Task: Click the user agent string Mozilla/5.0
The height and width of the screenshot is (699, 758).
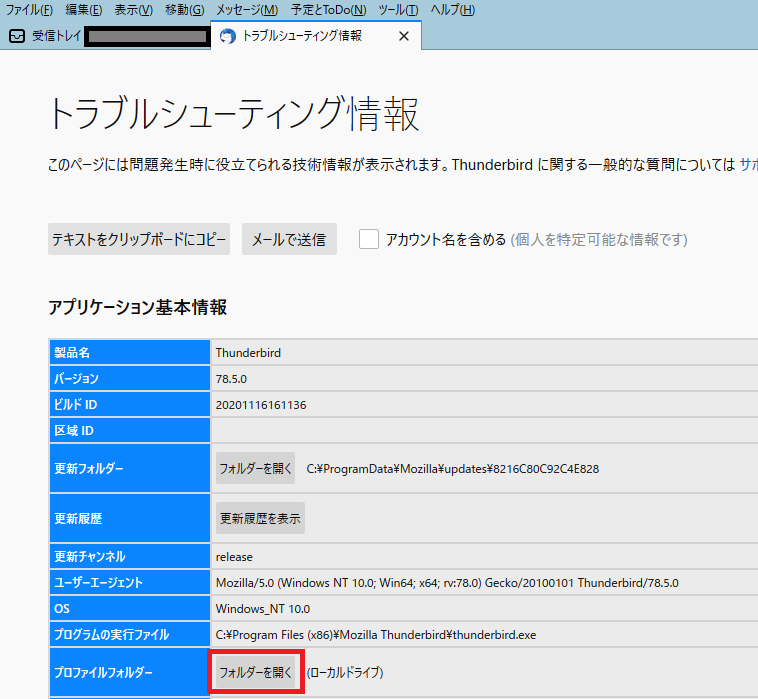Action: 447,583
